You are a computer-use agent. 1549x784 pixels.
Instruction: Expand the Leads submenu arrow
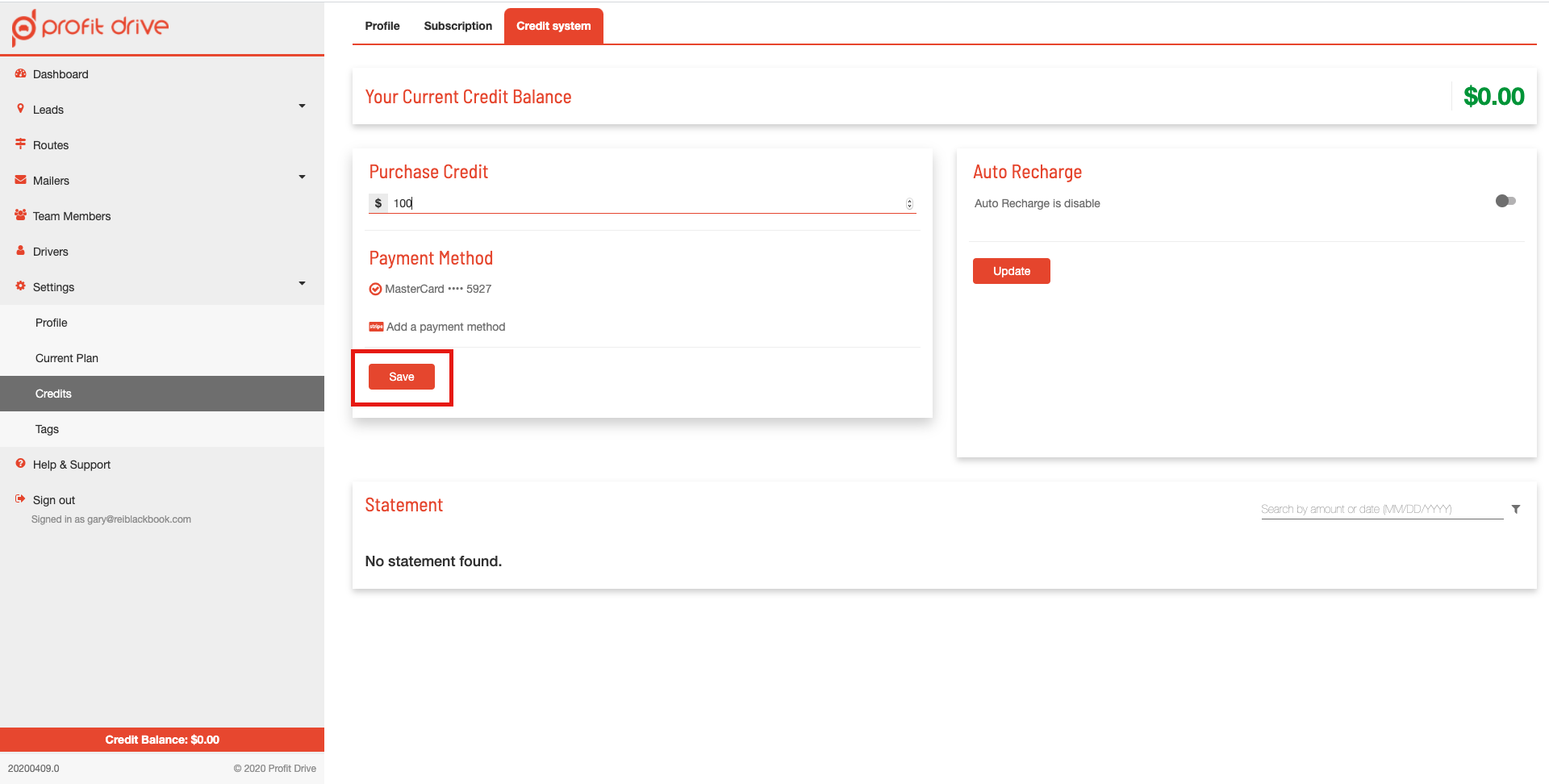pyautogui.click(x=303, y=106)
